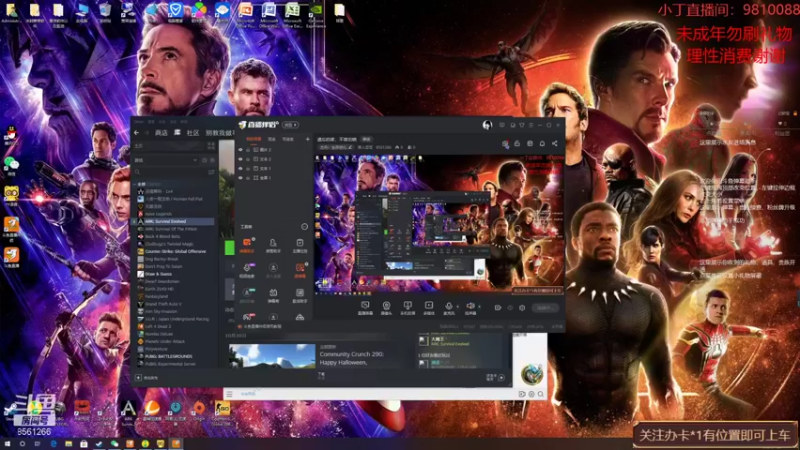Go back using Steam back arrow
The width and height of the screenshot is (800, 450).
tap(136, 133)
